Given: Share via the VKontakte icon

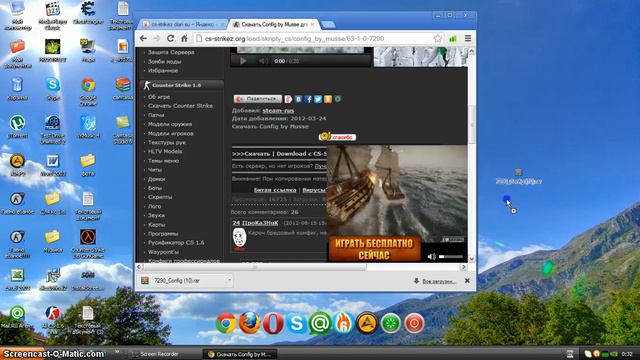Looking at the screenshot, I should (x=298, y=99).
